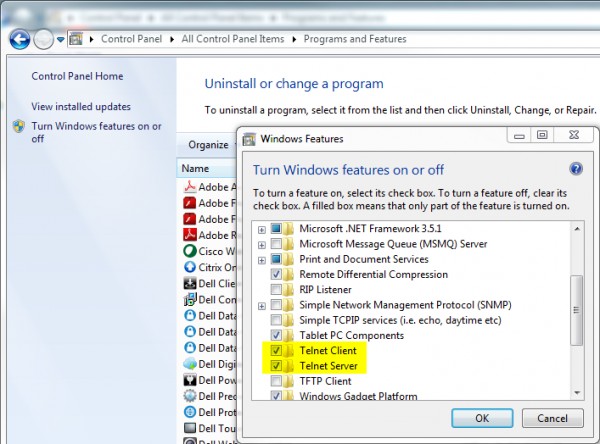Select the first Adobe A program icon
Viewport: 600px width, 444px height.
click(x=190, y=187)
